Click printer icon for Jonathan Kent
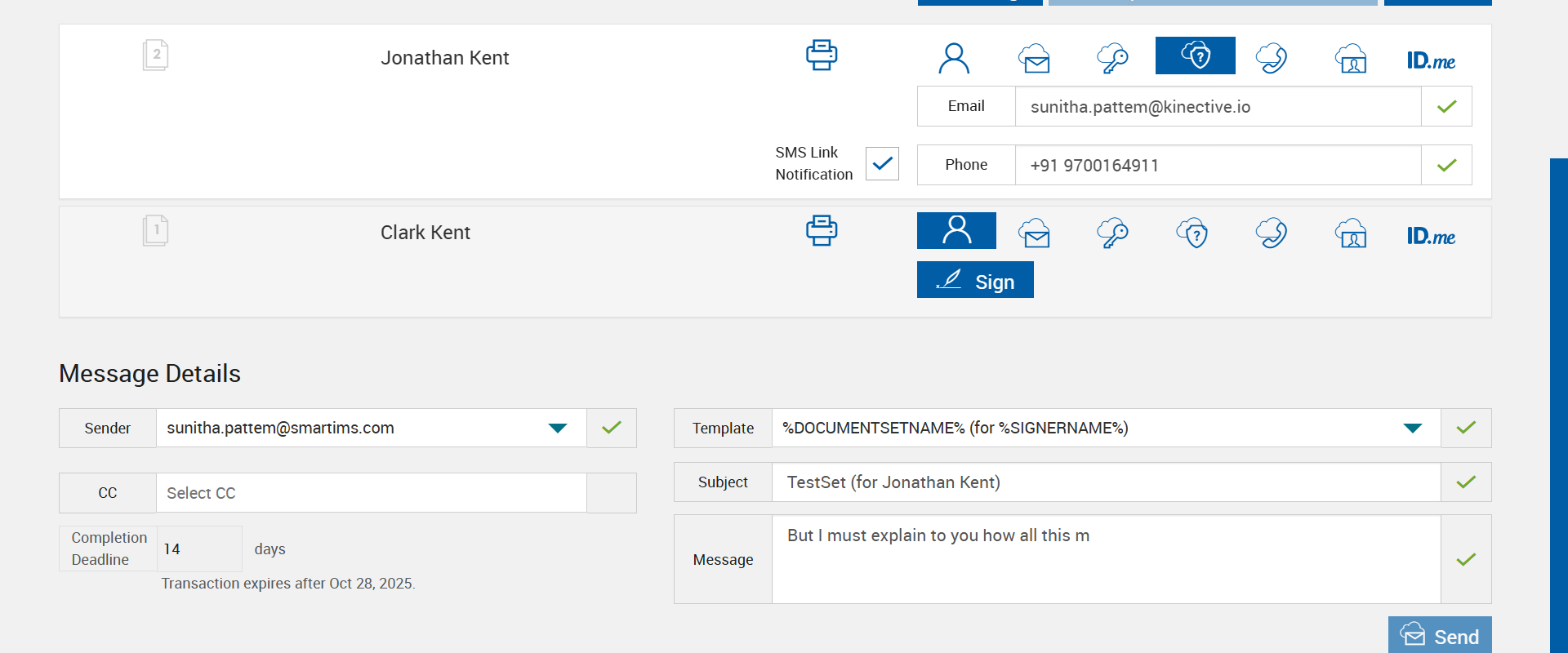 [x=822, y=56]
